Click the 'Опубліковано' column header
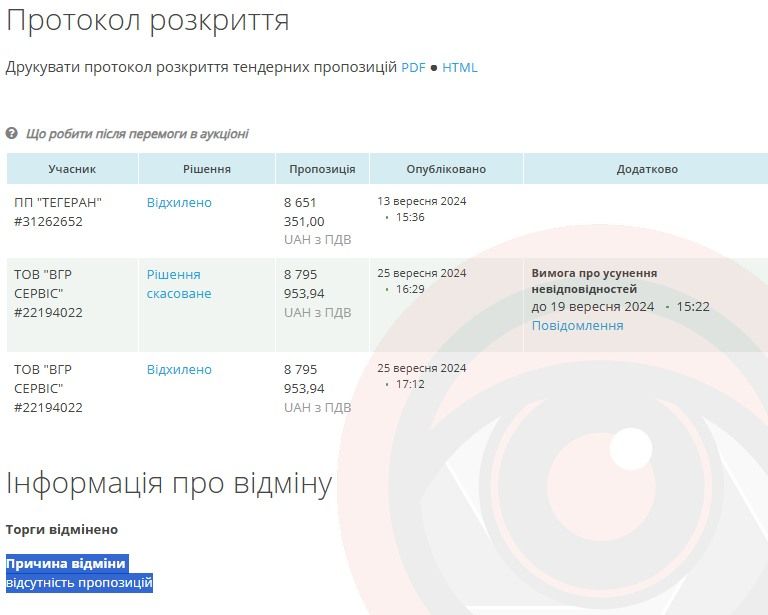 446,169
